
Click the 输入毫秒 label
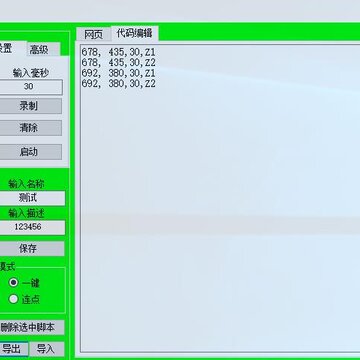(31, 73)
